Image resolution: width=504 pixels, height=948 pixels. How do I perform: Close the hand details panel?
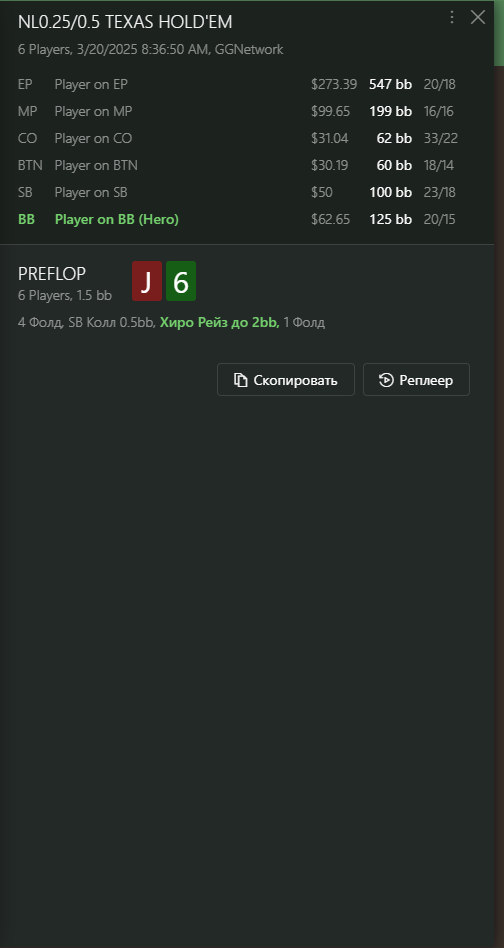click(478, 18)
